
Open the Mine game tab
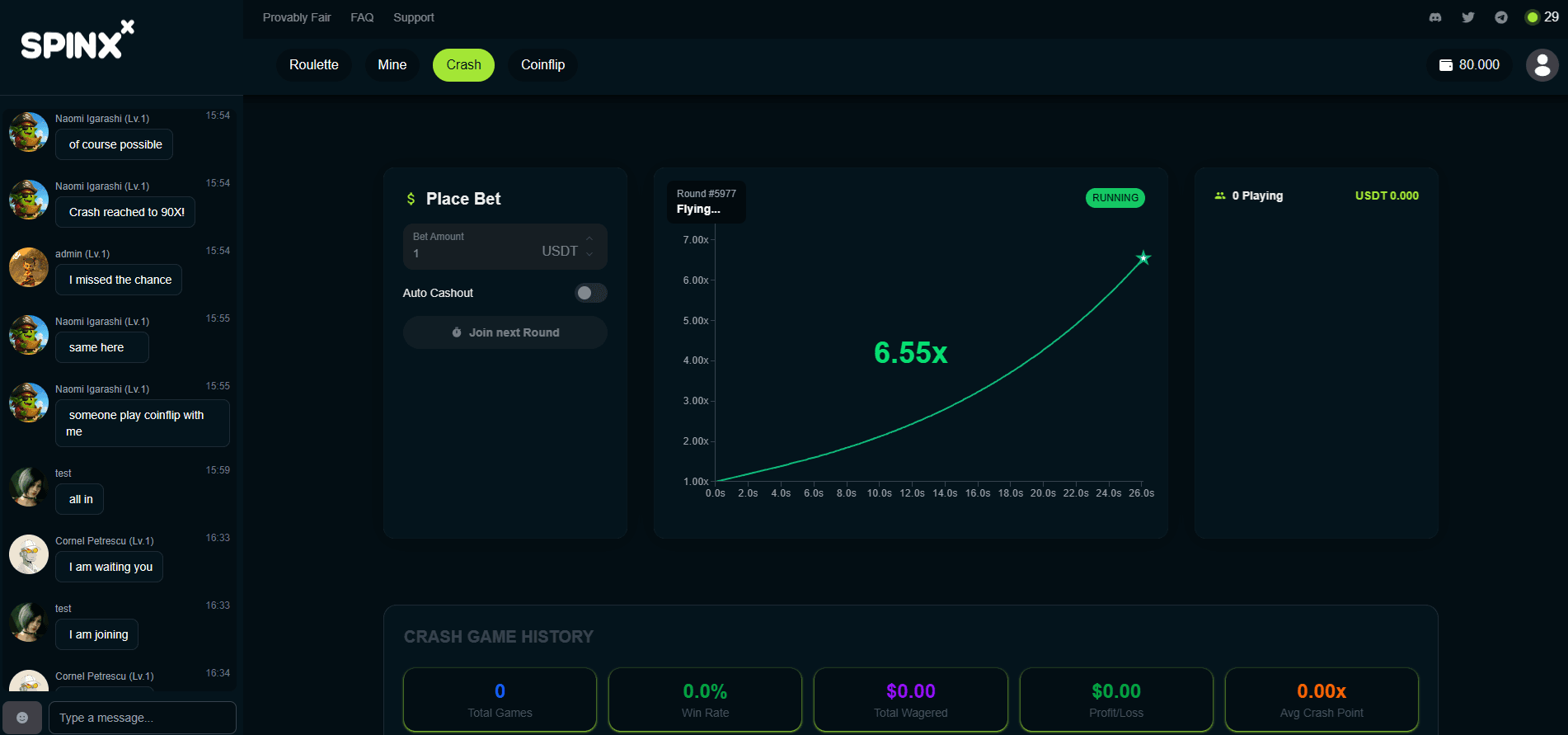tap(392, 65)
